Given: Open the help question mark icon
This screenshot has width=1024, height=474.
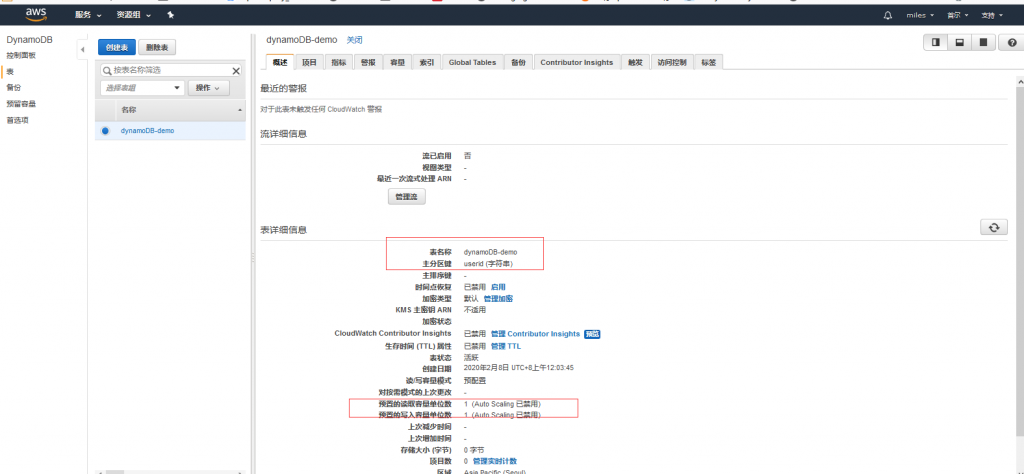Looking at the screenshot, I should [x=1012, y=42].
